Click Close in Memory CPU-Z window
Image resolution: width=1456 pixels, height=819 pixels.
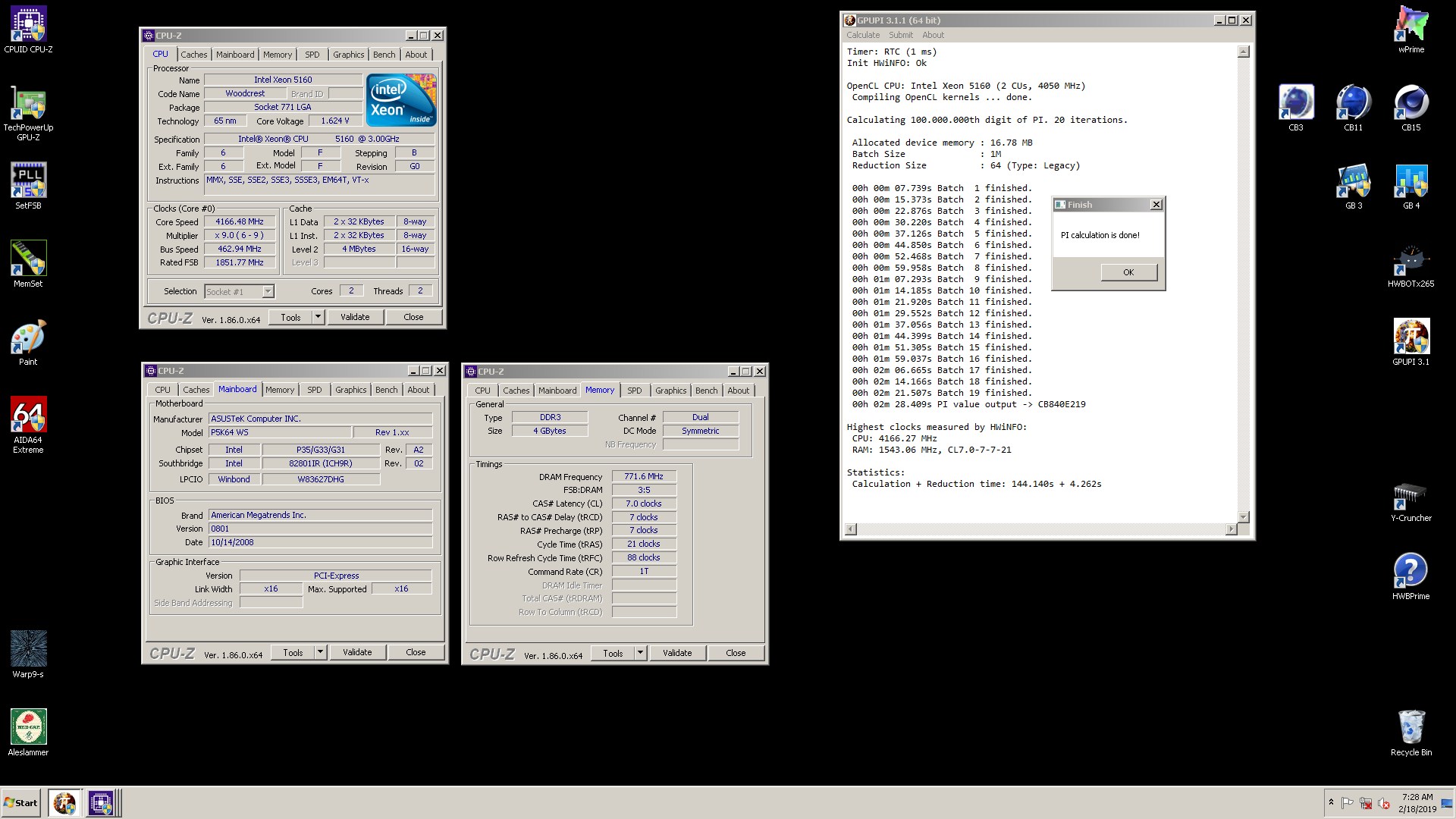pyautogui.click(x=736, y=653)
